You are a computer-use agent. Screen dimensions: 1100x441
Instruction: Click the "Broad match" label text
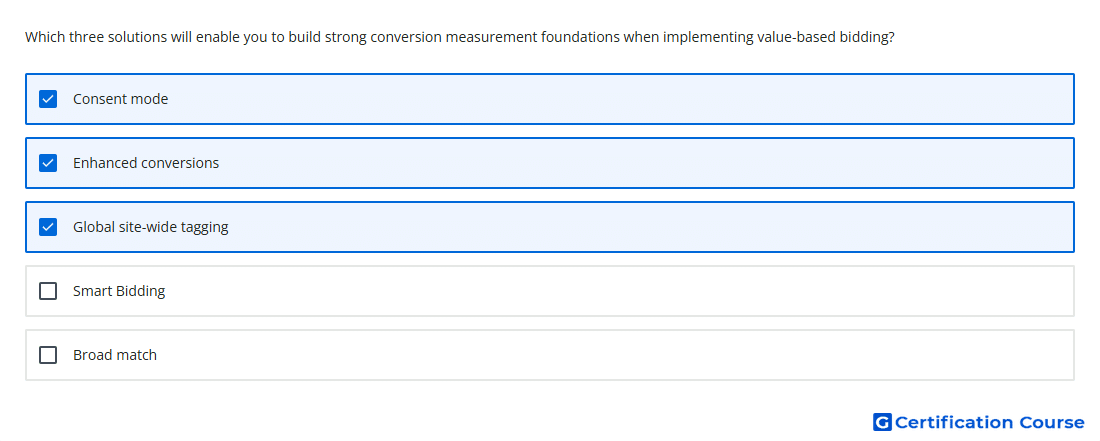tap(115, 355)
